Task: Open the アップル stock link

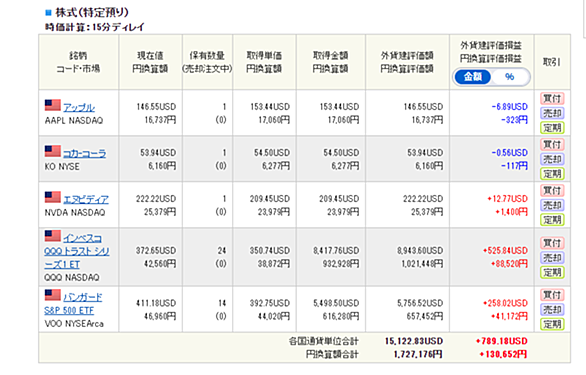Action: pyautogui.click(x=79, y=108)
